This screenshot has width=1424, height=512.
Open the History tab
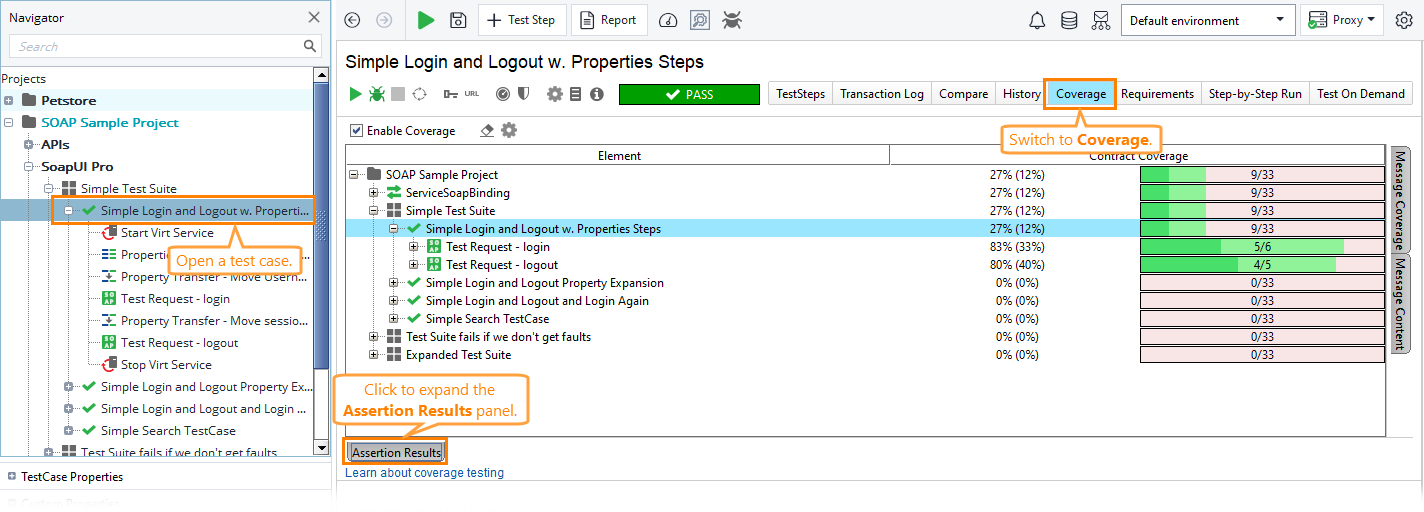[x=1021, y=94]
